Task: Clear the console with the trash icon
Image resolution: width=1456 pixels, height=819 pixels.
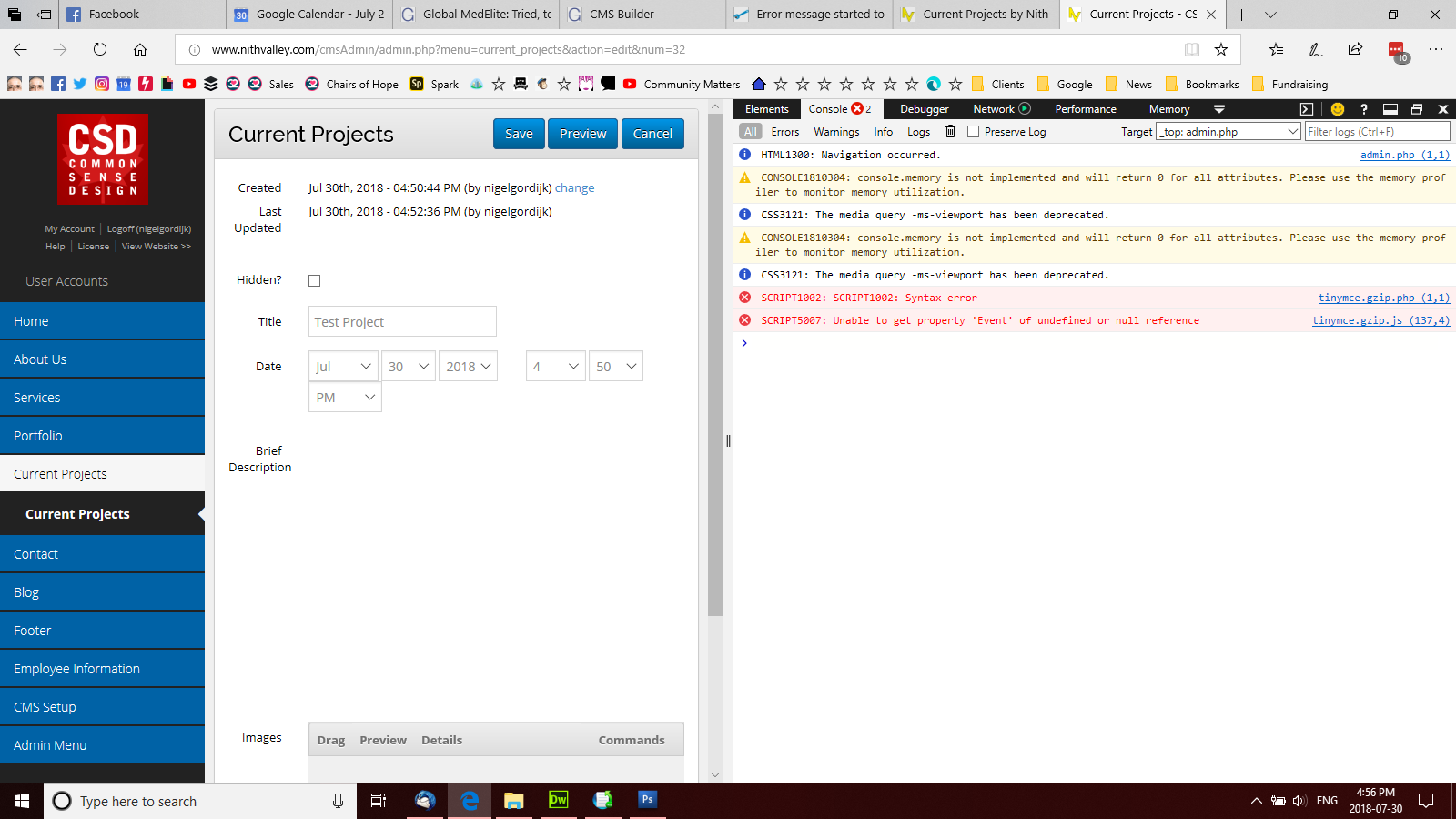Action: point(950,132)
